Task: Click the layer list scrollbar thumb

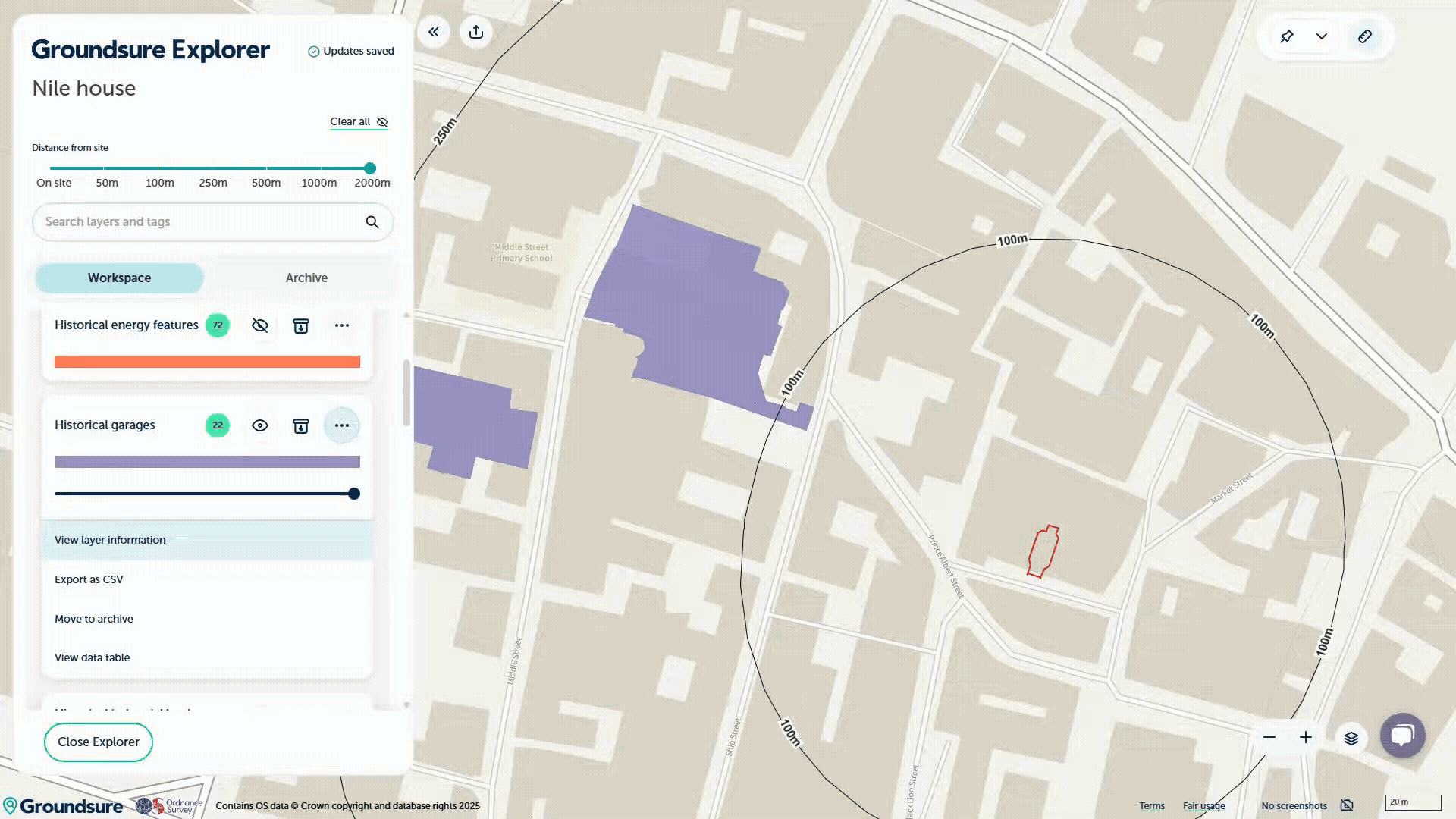Action: click(406, 393)
